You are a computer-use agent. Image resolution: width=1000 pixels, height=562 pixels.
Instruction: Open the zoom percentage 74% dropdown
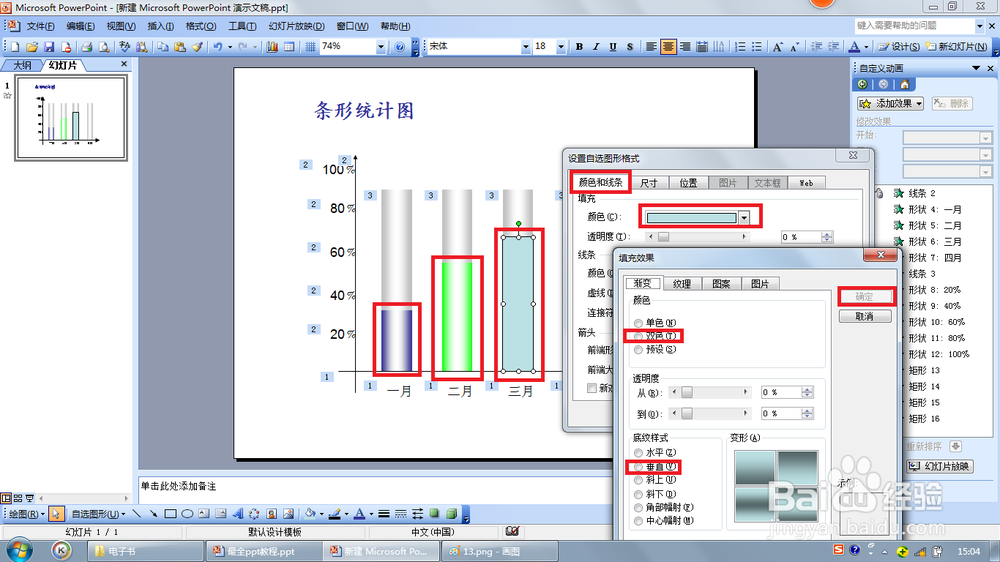(x=381, y=47)
